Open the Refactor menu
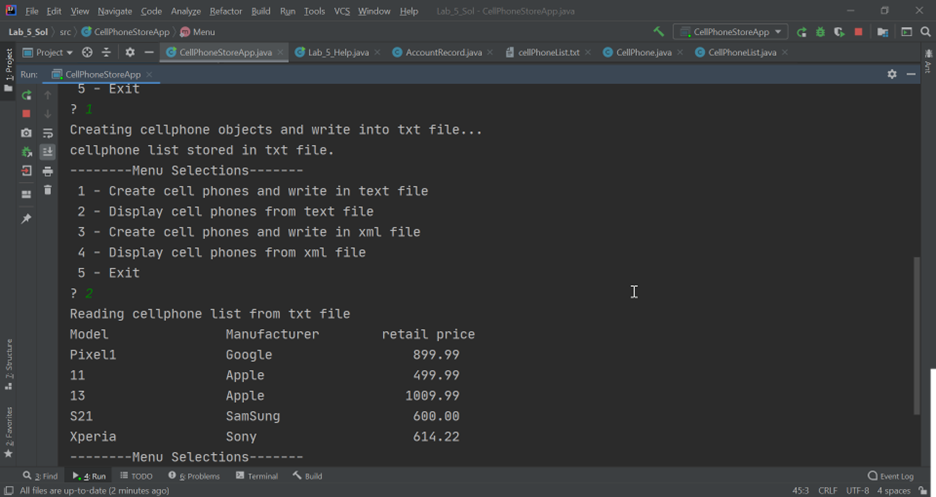This screenshot has height=497, width=936. coord(226,11)
